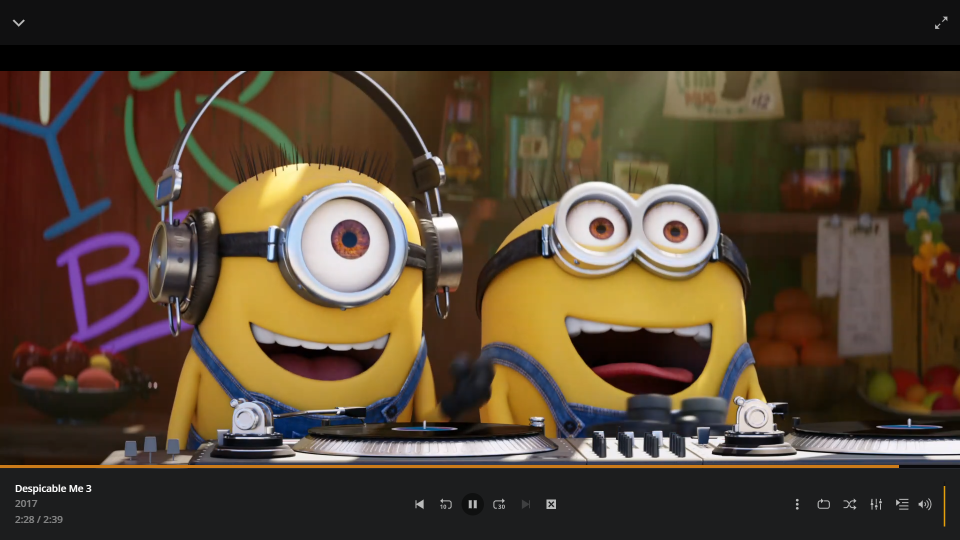Pause the Despicable Me 3 video
The height and width of the screenshot is (540, 960).
[473, 504]
